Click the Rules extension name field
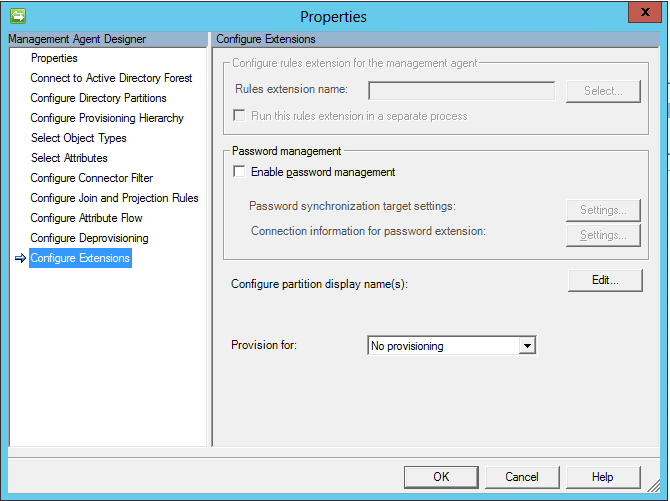The width and height of the screenshot is (670, 501). point(461,91)
